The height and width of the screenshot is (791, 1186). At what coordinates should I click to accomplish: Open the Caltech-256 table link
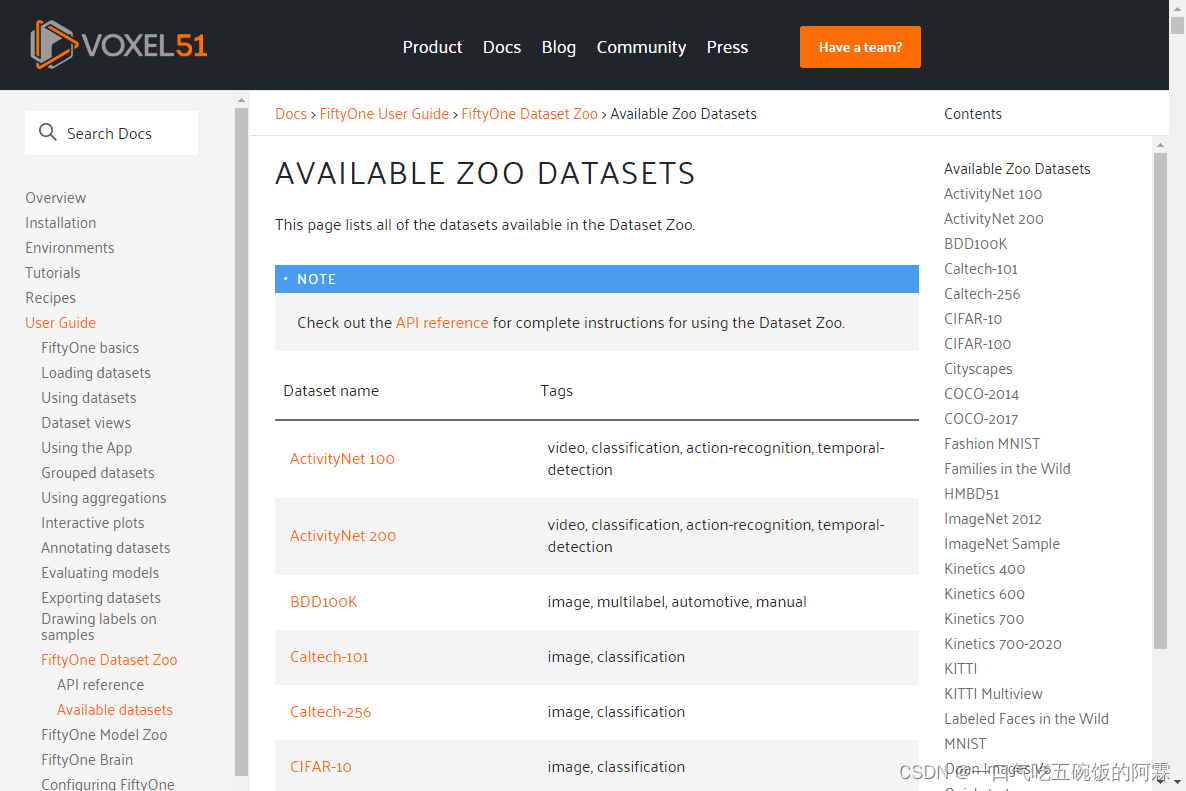coord(331,712)
